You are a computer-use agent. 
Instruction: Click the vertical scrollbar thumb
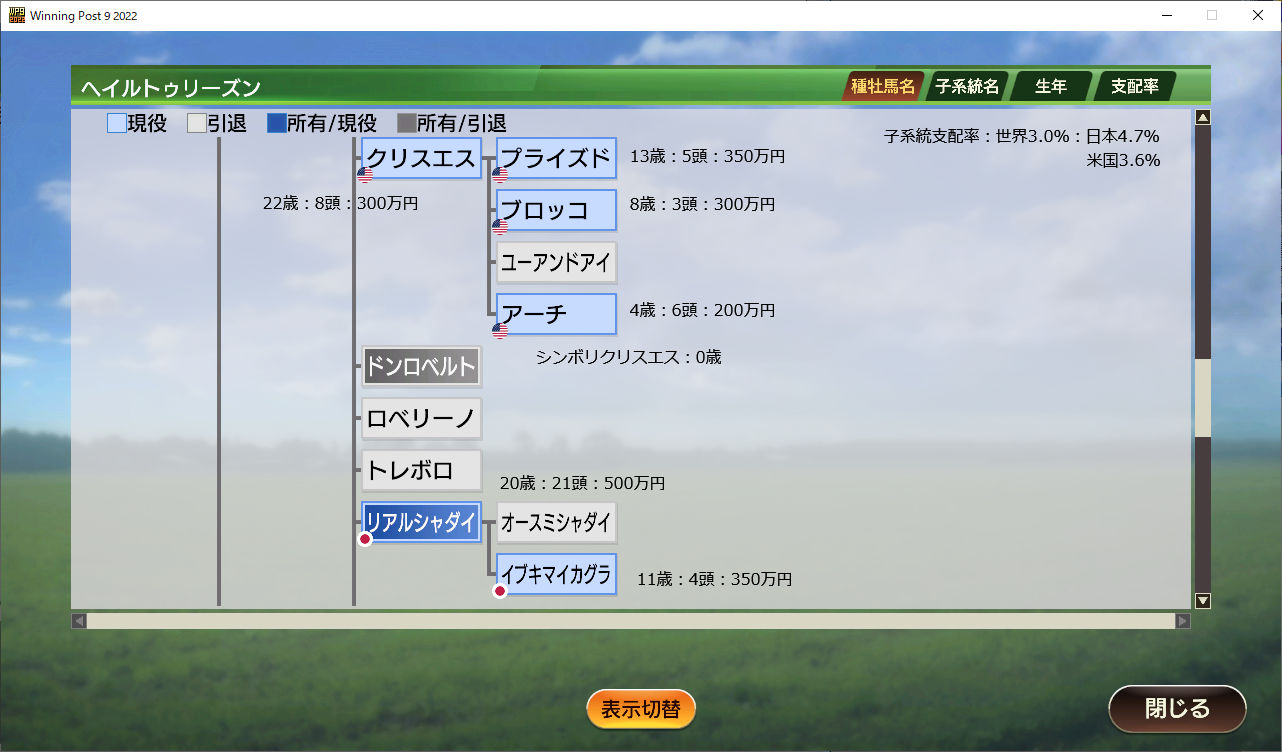1203,398
